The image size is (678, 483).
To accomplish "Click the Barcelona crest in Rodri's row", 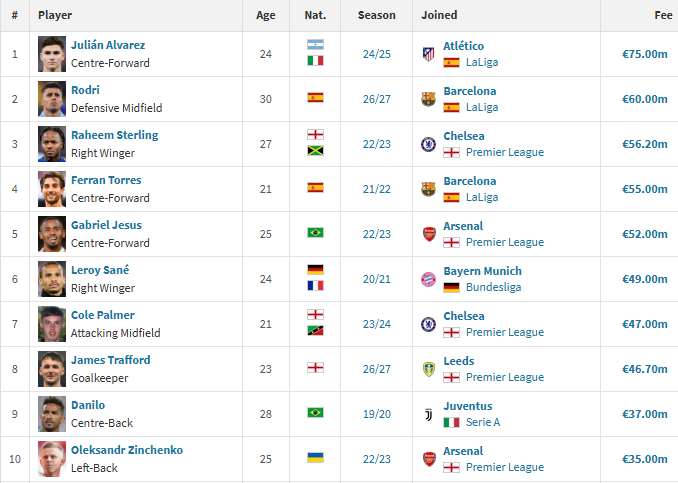I will point(428,99).
